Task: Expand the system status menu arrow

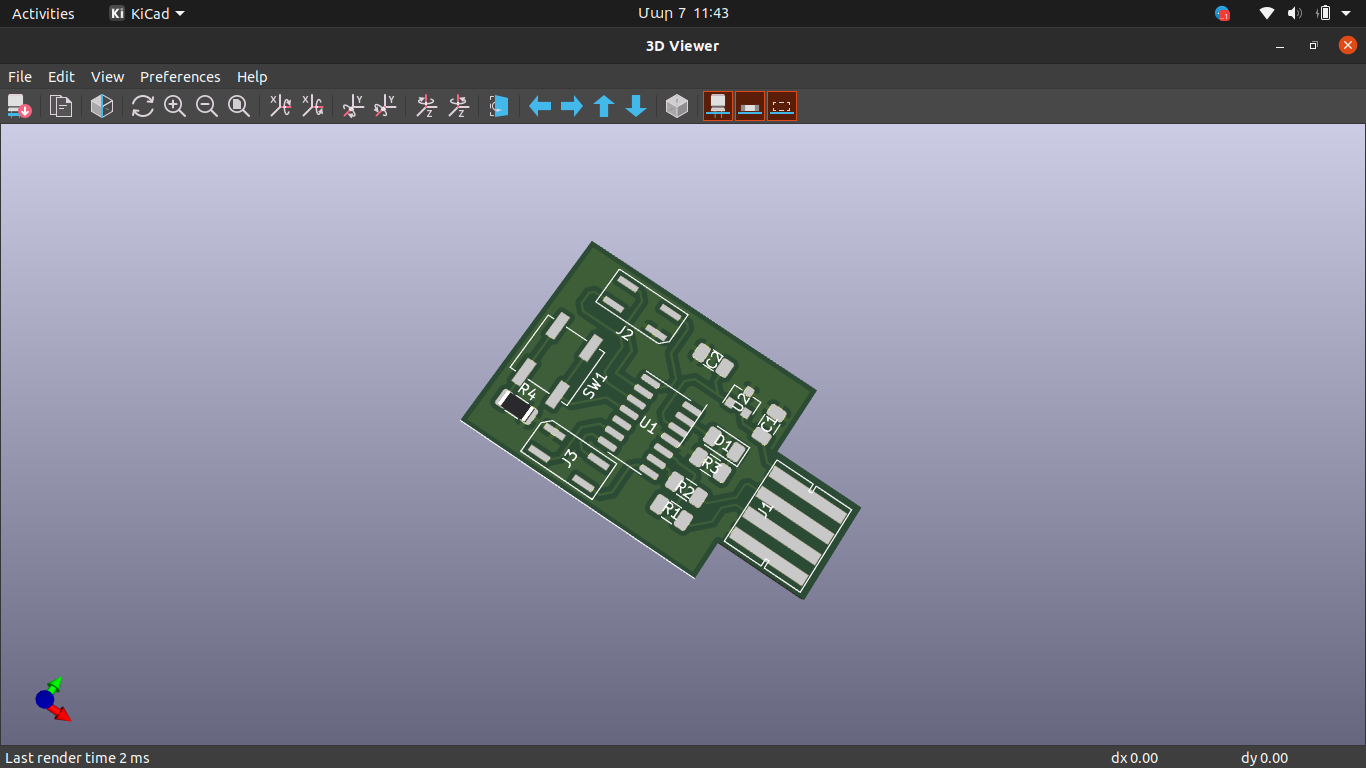Action: (x=1348, y=14)
